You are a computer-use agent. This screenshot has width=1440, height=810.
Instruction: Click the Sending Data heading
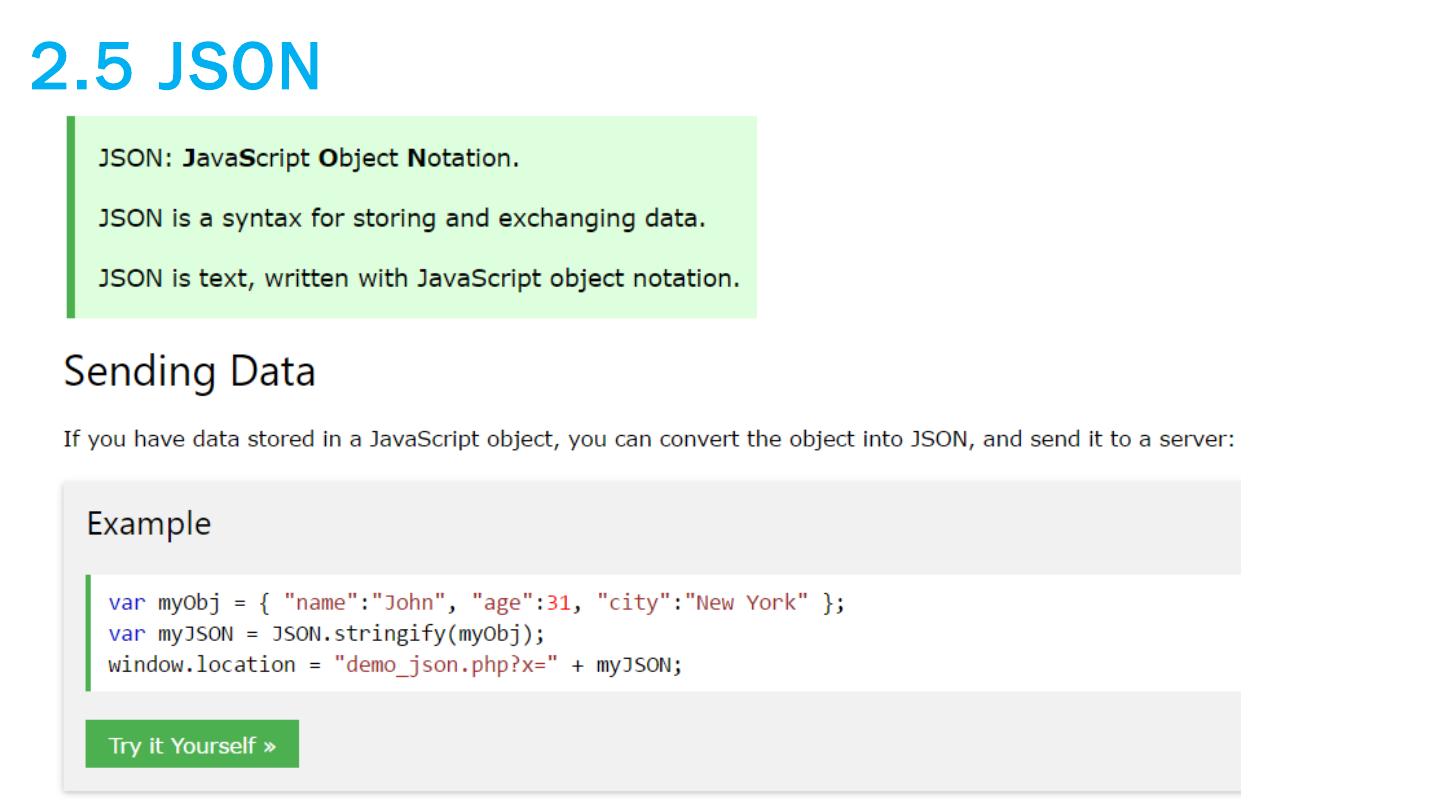pyautogui.click(x=189, y=371)
